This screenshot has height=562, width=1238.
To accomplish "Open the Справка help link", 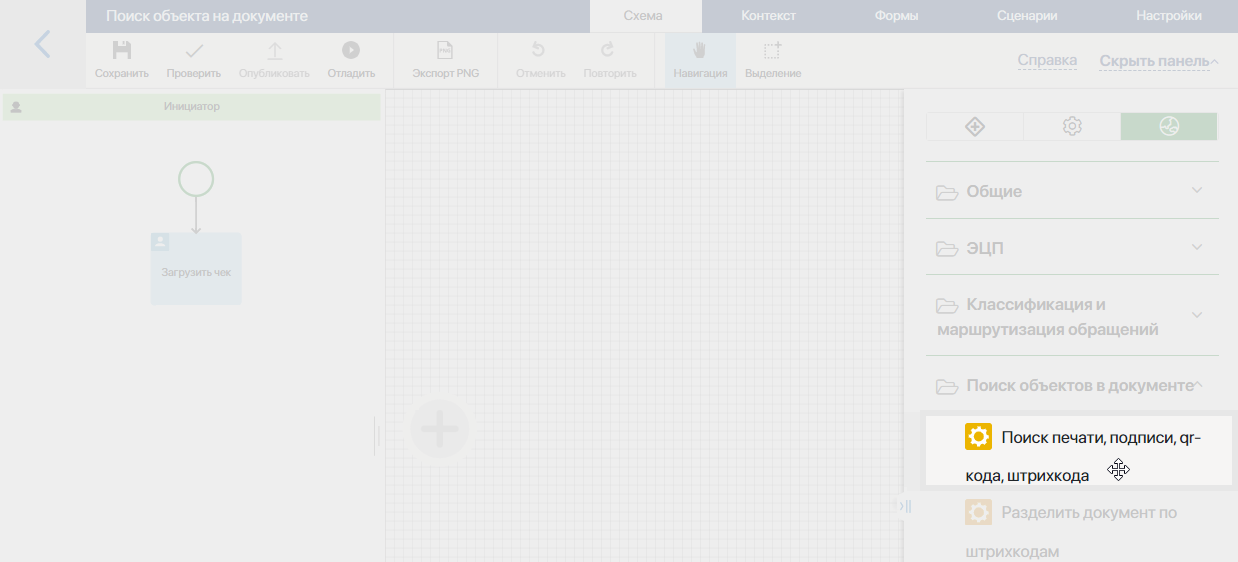I will tap(1047, 61).
